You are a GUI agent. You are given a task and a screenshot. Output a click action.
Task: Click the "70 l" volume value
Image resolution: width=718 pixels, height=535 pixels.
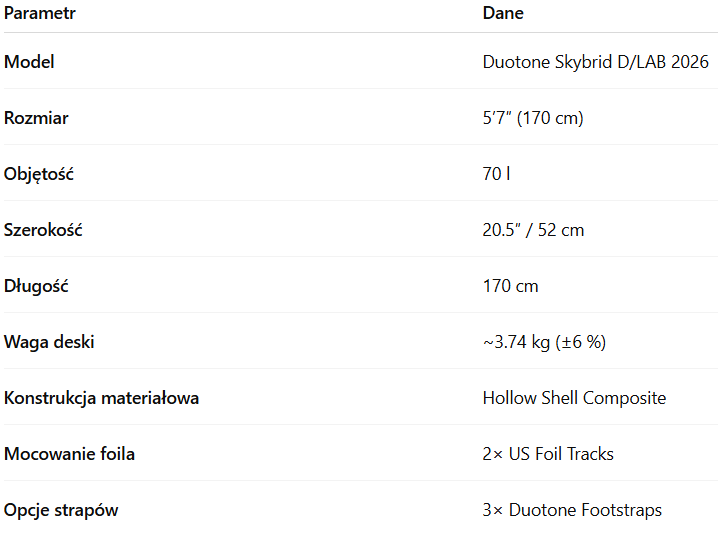tap(496, 174)
